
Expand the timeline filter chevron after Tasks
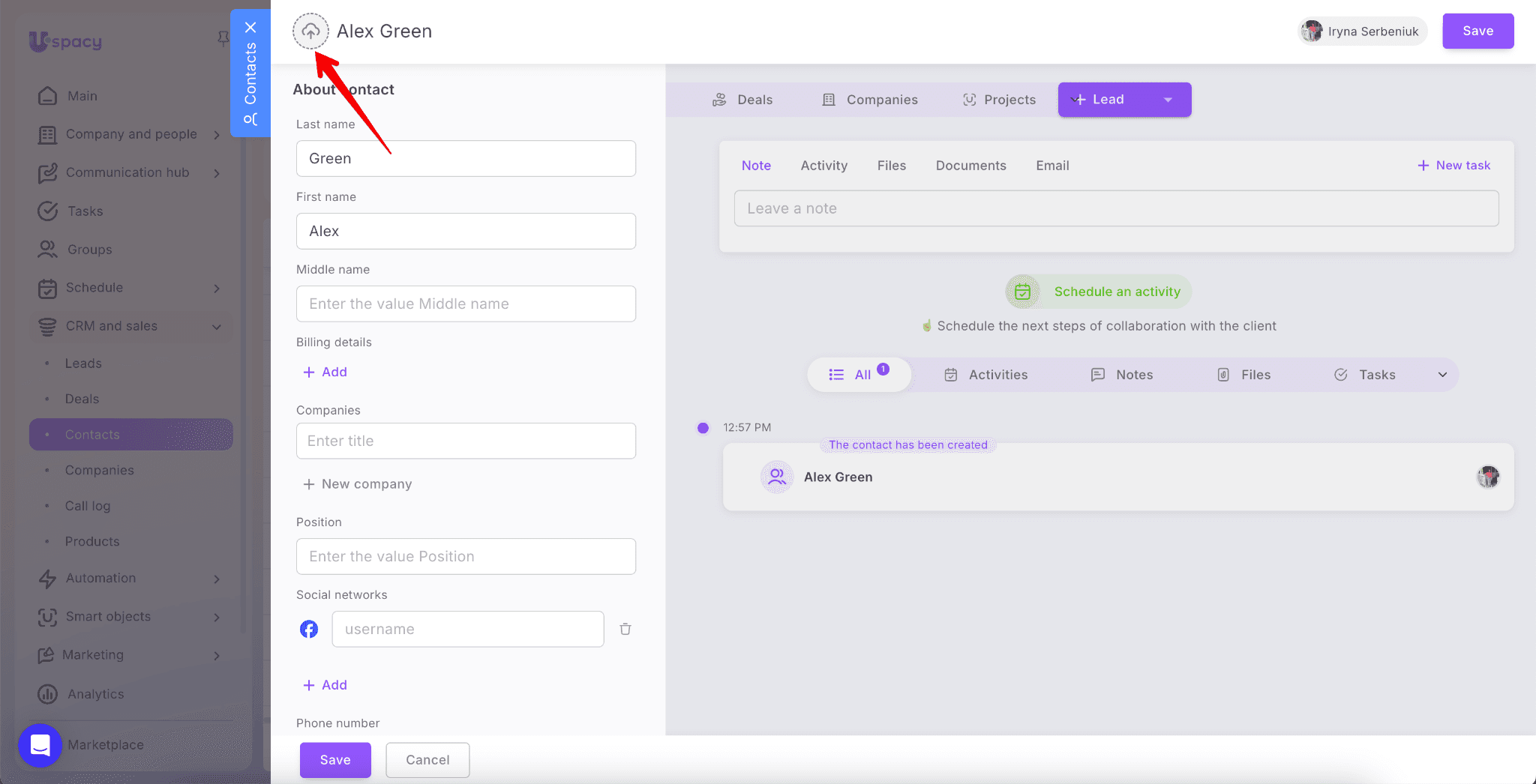tap(1442, 375)
